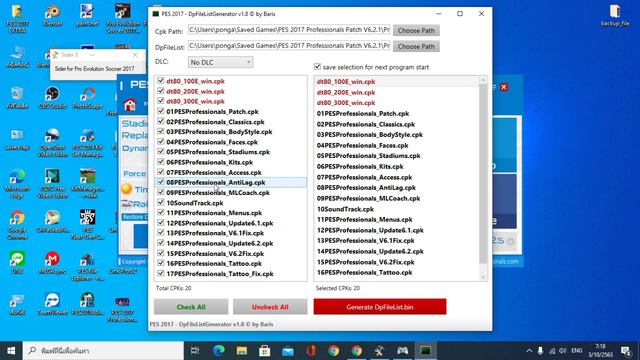Open Task View from taskbar
This screenshot has height=360, width=640.
click(x=195, y=351)
